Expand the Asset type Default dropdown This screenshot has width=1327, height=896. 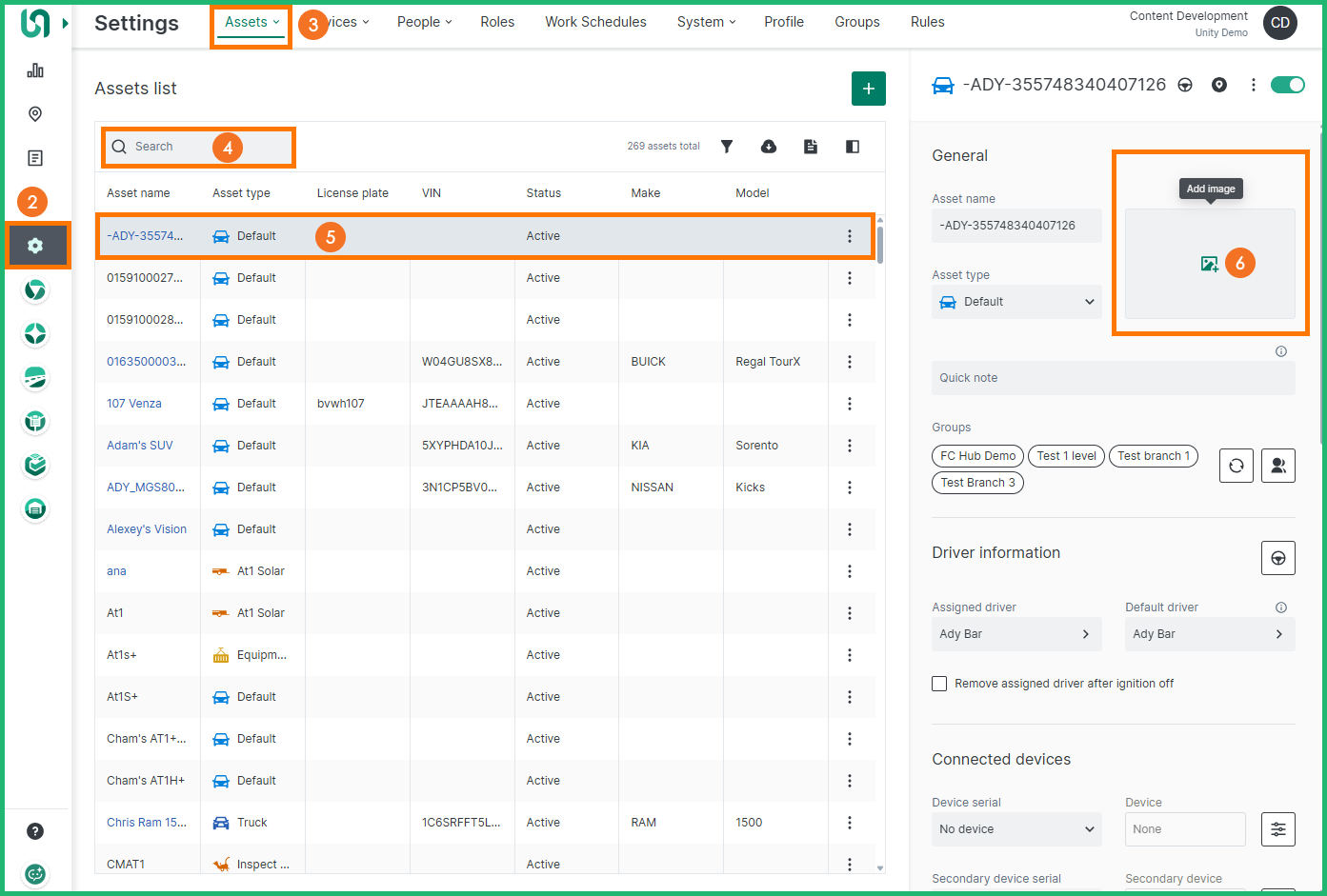point(1015,302)
